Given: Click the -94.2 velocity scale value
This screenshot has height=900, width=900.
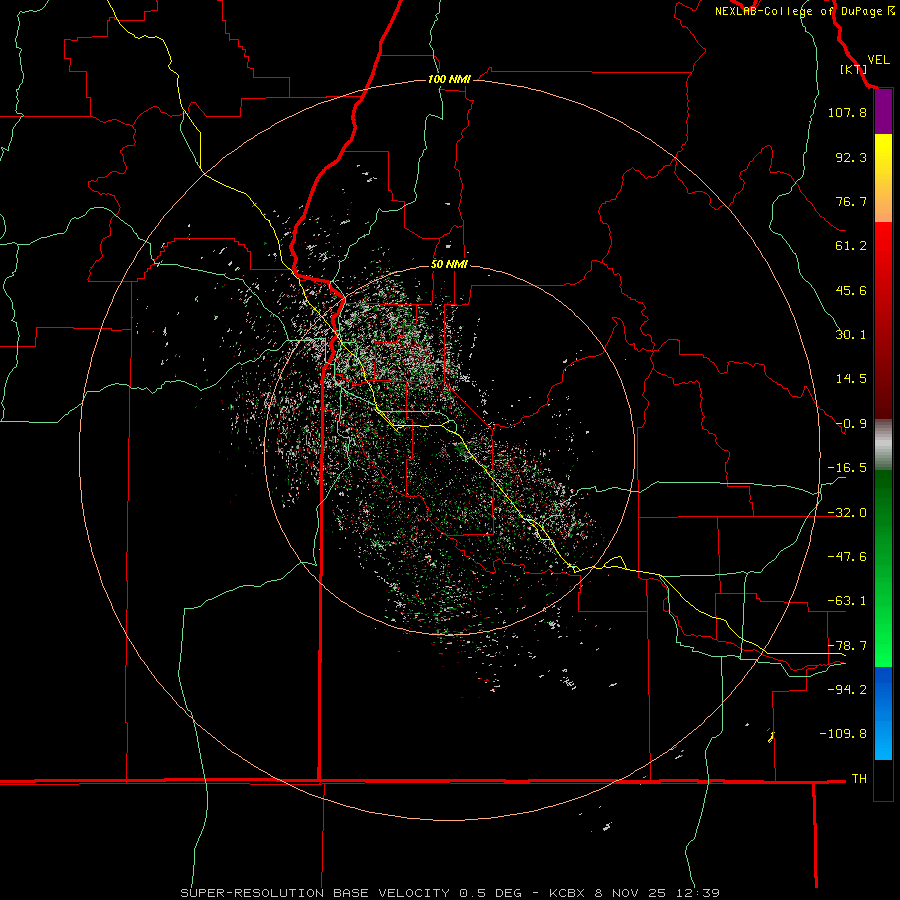Looking at the screenshot, I should click(847, 689).
